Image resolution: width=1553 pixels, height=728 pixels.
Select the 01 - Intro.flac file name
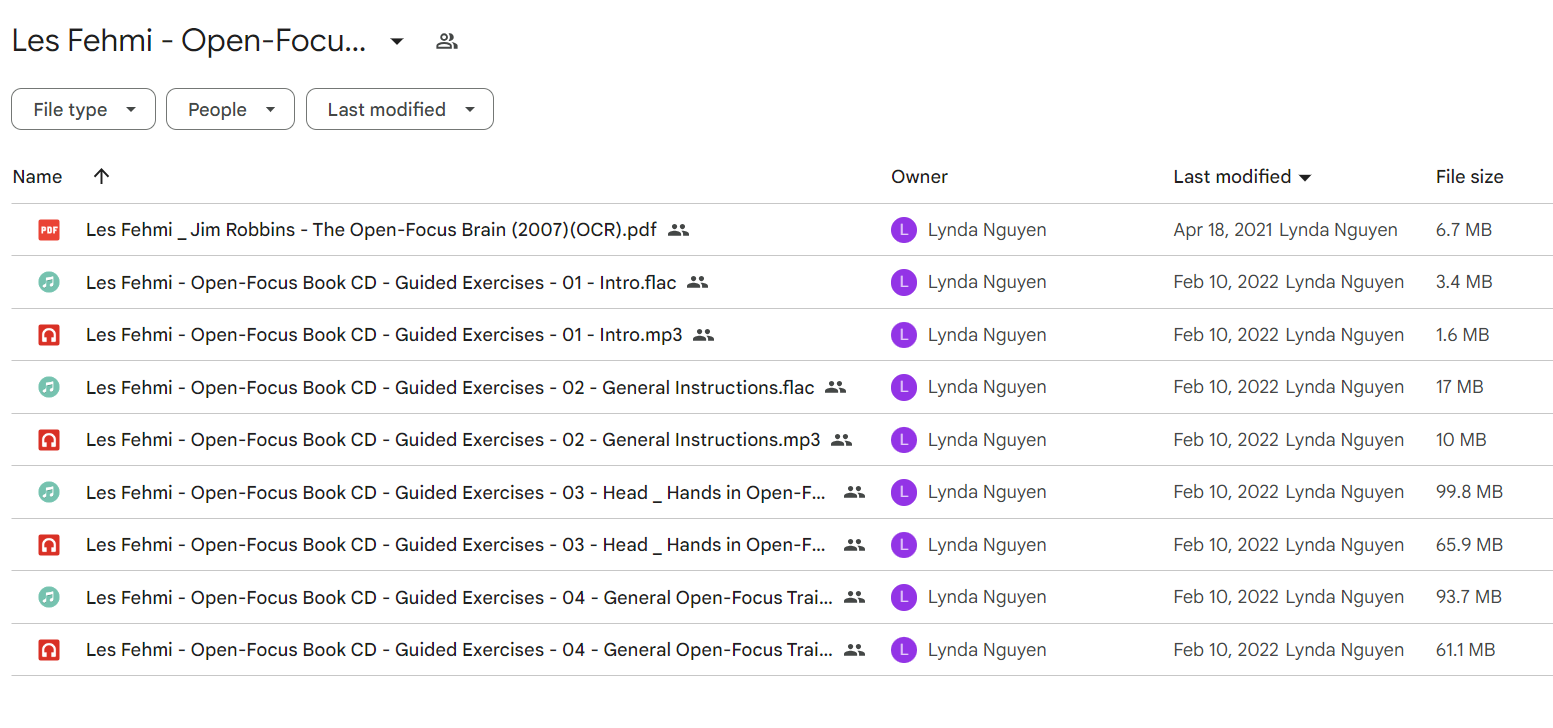coord(381,282)
